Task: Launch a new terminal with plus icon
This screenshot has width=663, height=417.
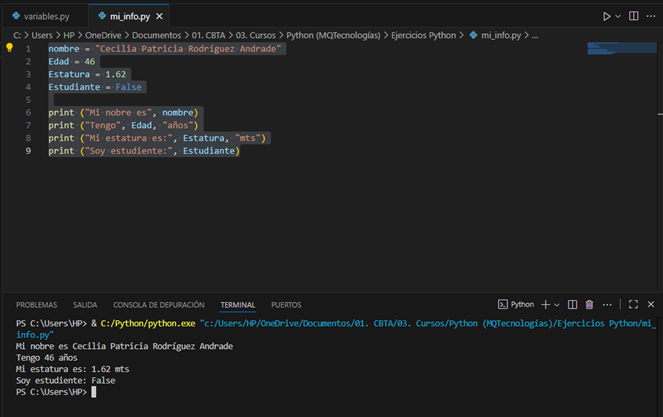Action: 545,304
